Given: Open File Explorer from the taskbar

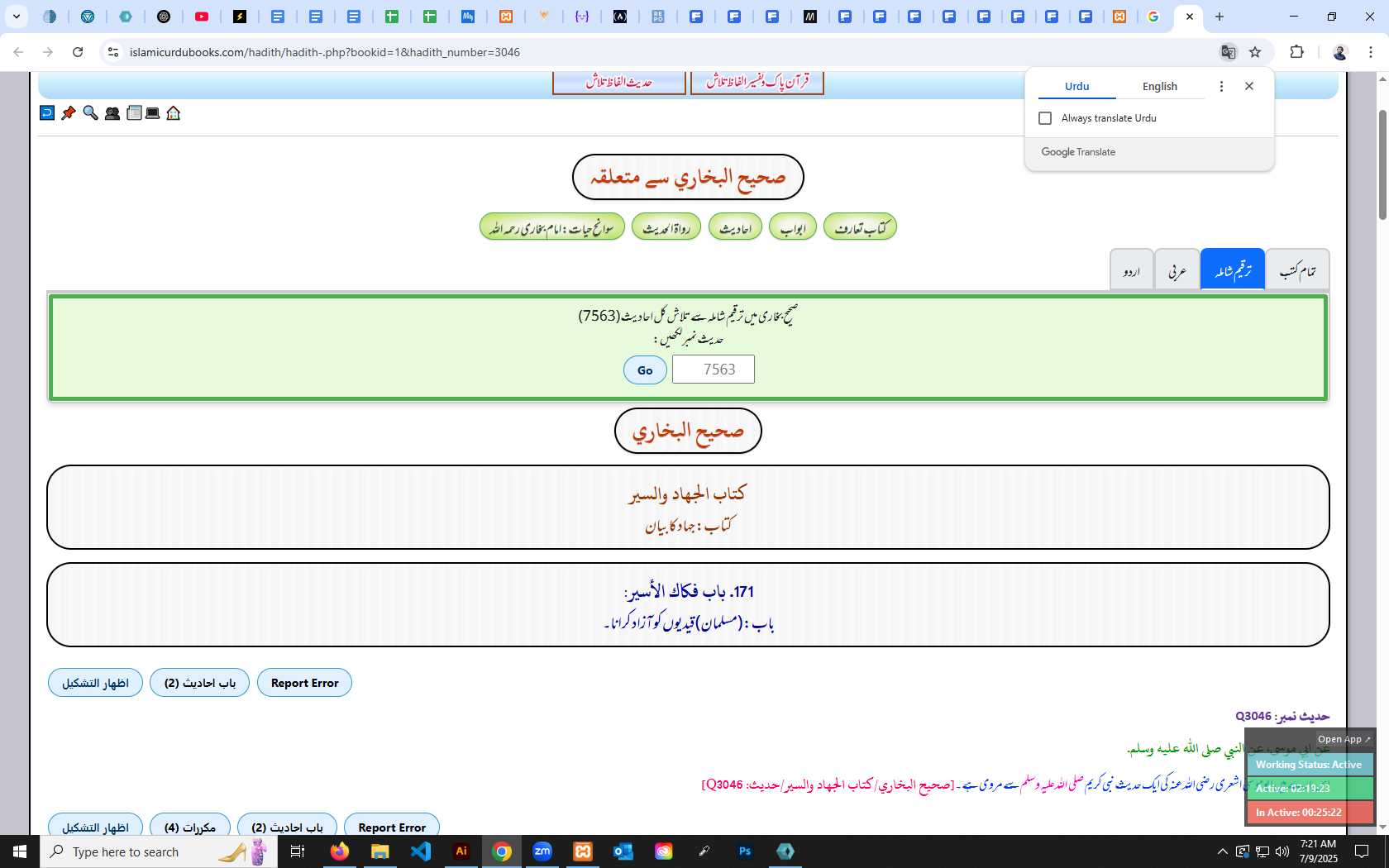Looking at the screenshot, I should point(379,851).
